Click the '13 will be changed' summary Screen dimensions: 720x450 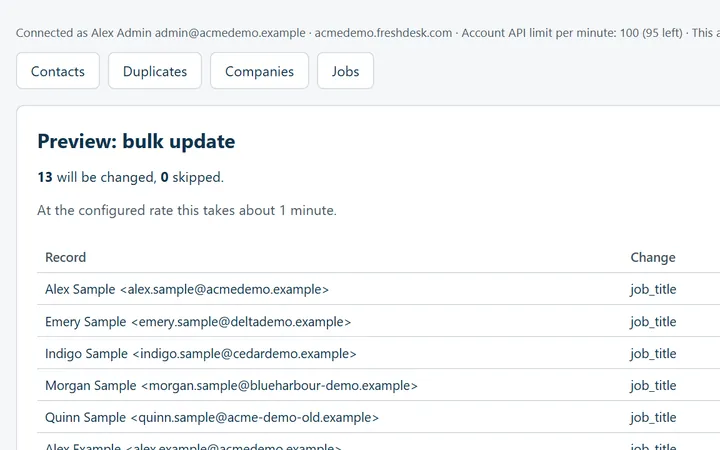130,177
